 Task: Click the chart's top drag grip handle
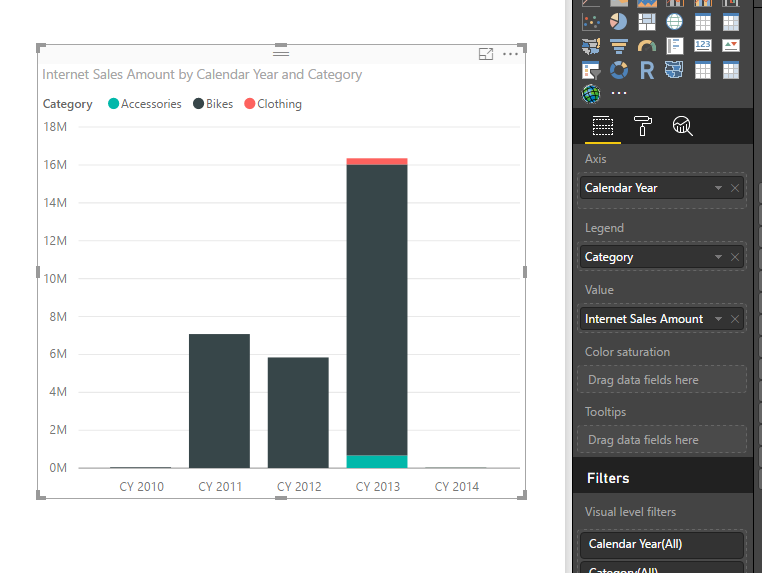point(281,53)
